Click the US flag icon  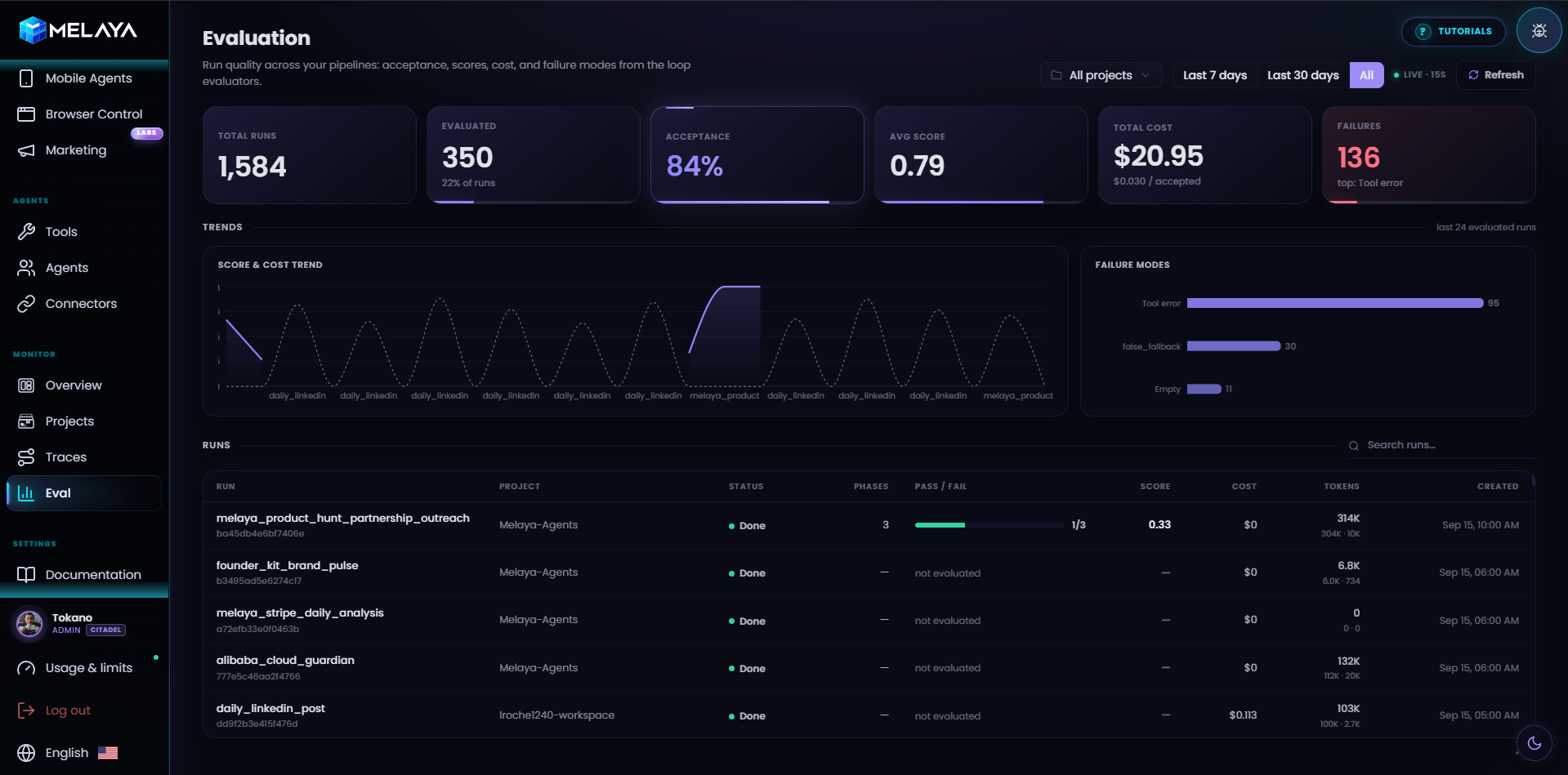pyautogui.click(x=108, y=753)
